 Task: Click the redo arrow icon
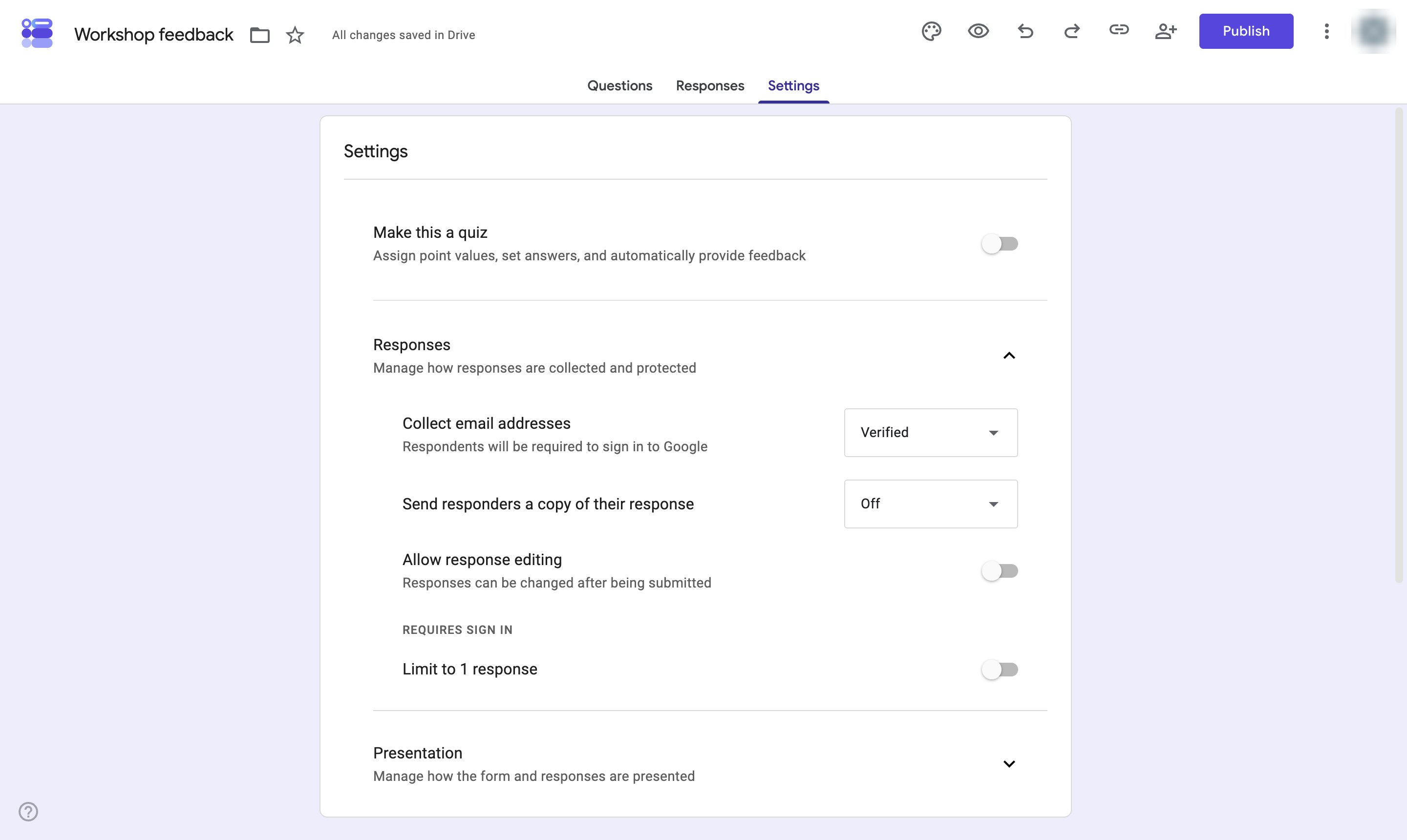coord(1072,31)
